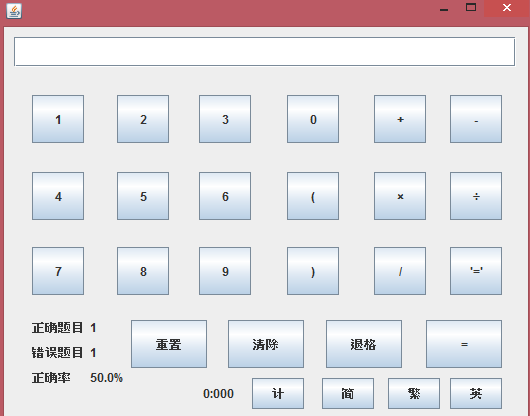530x416 pixels.
Task: Click the large = submit button
Action: pos(464,344)
